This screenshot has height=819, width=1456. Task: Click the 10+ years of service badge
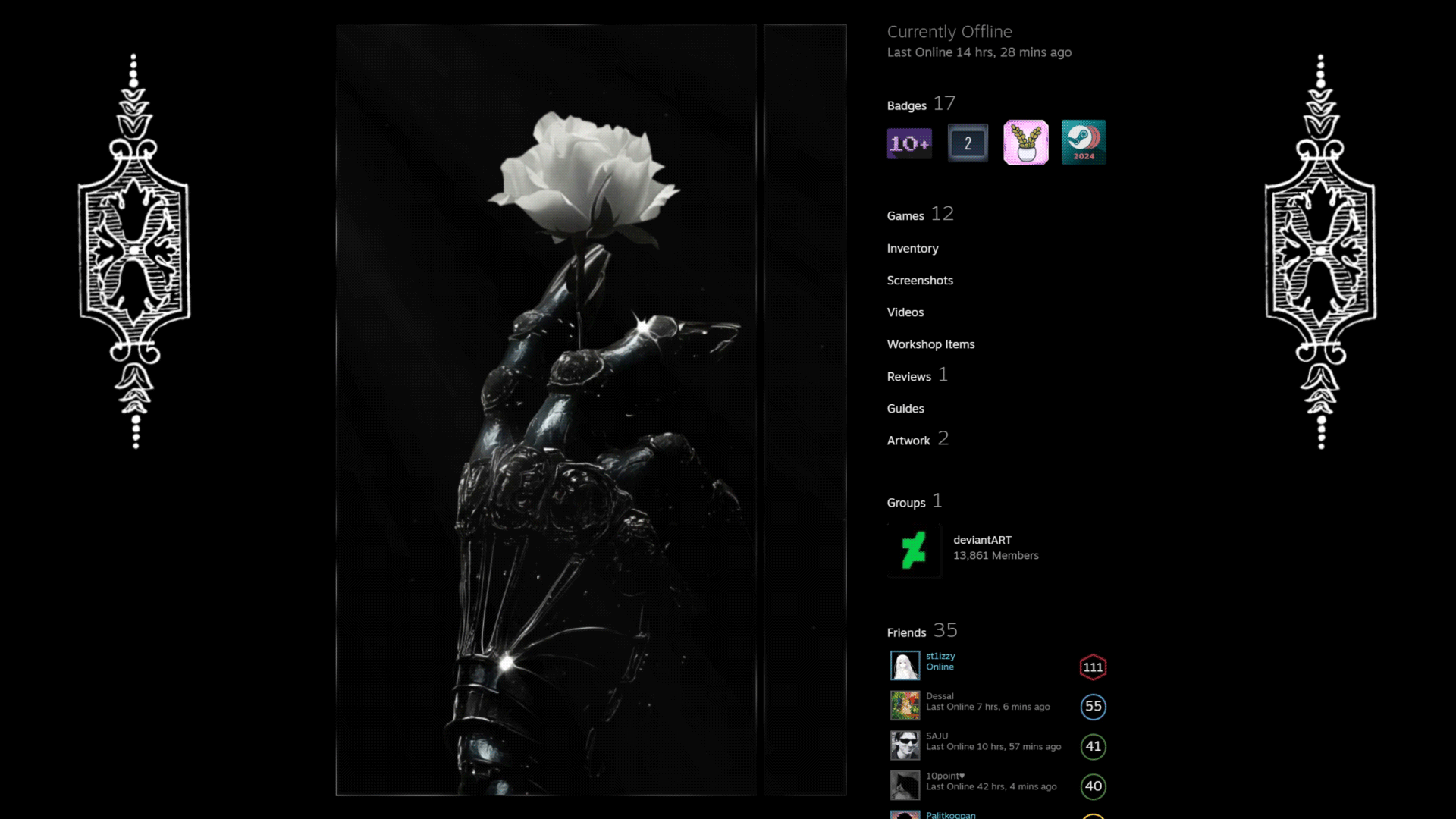[908, 143]
